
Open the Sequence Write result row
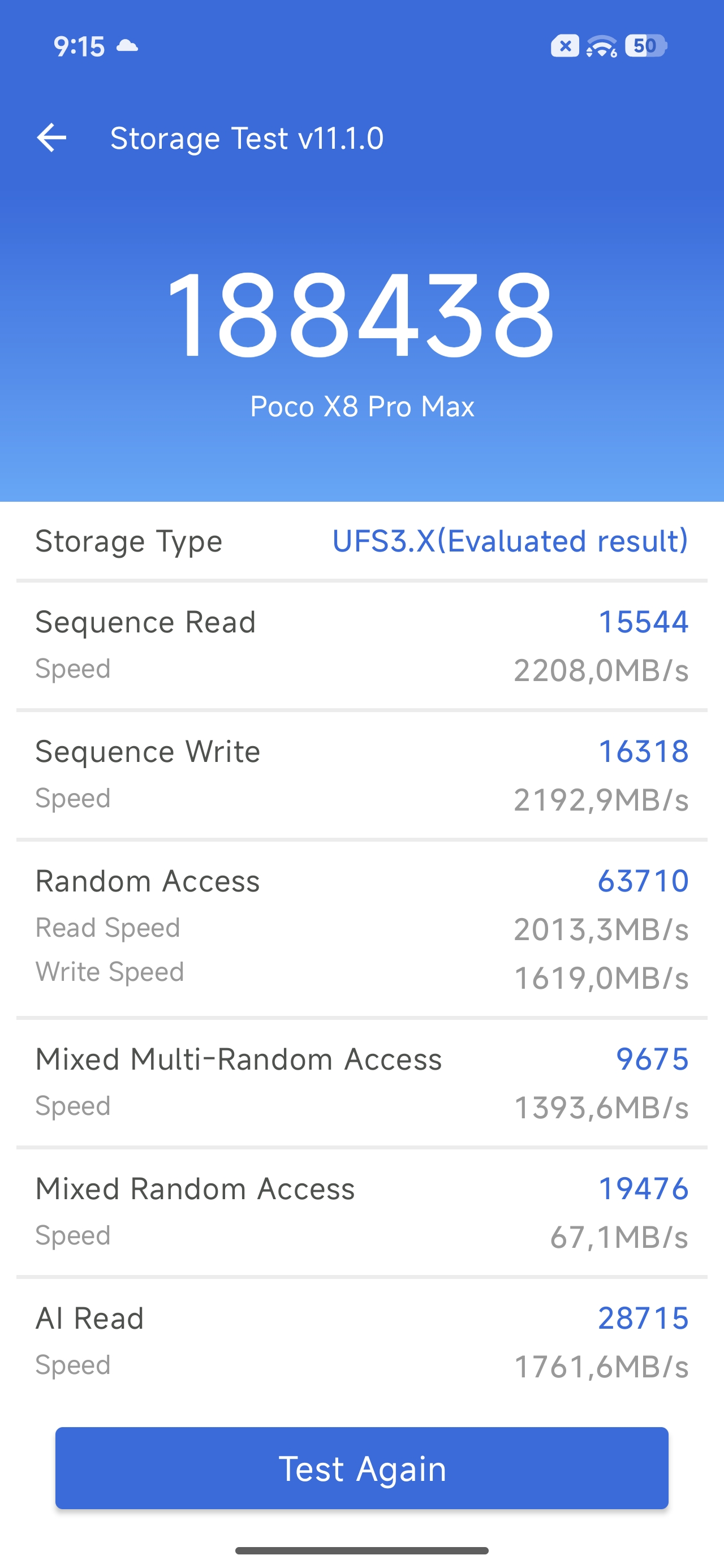coord(361,775)
